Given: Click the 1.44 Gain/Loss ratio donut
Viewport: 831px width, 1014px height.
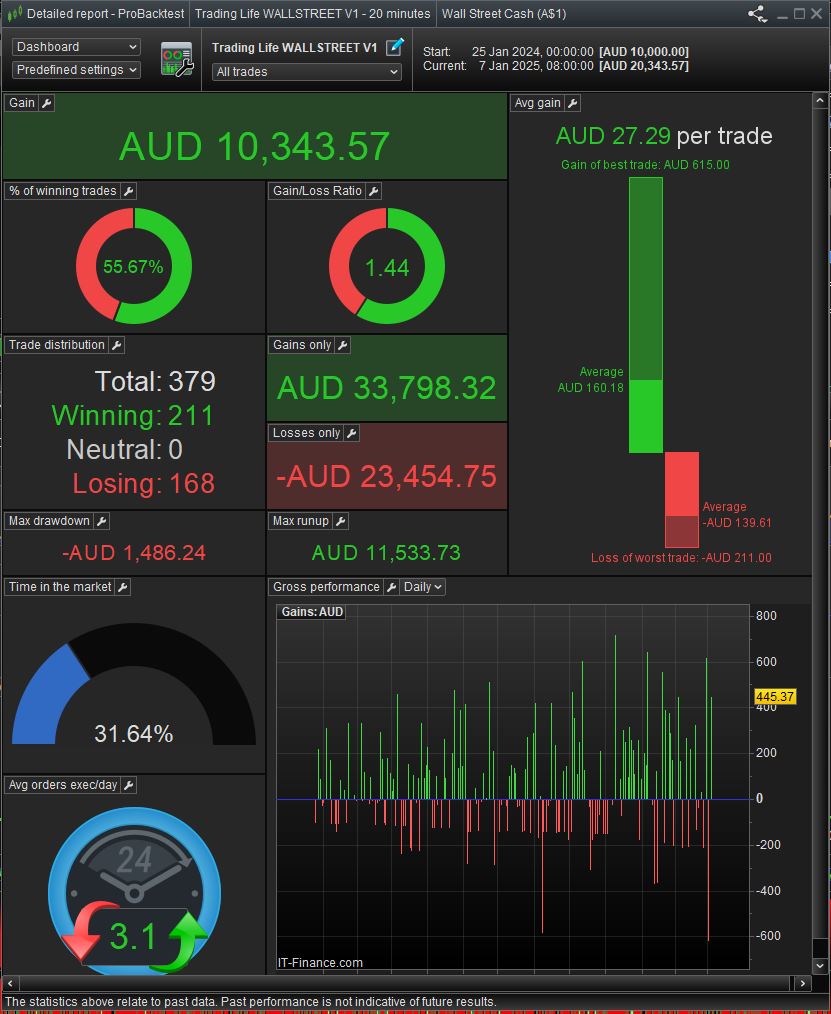Looking at the screenshot, I should 387,266.
